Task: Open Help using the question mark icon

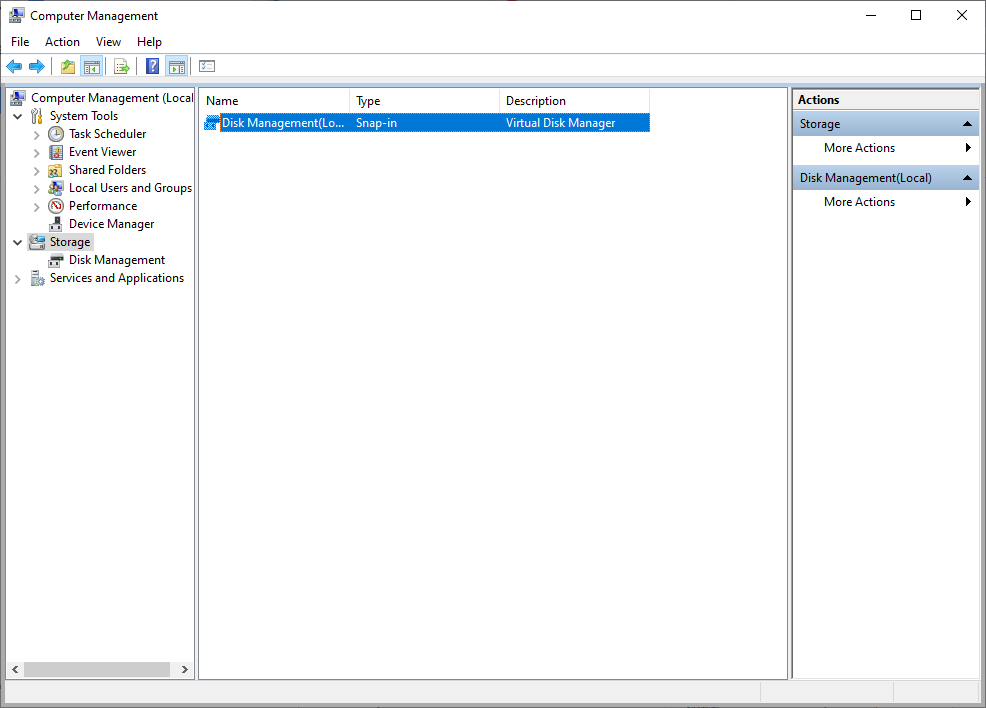Action: [x=152, y=66]
